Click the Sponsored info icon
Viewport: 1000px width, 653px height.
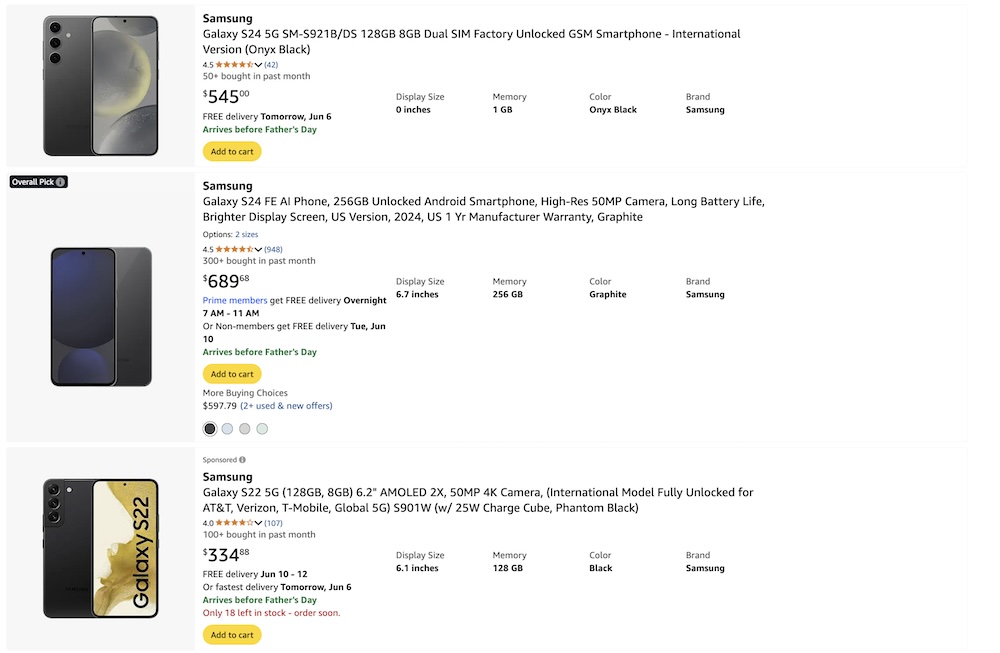point(242,460)
